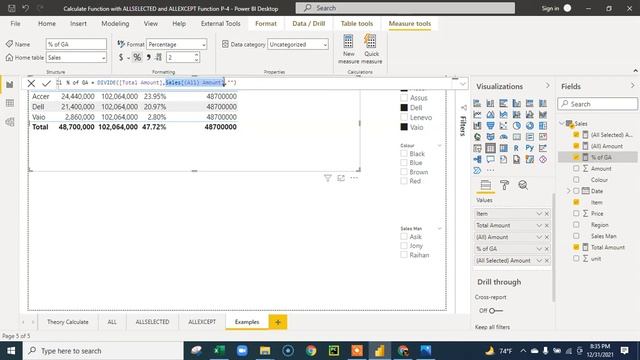Check the Asik sales man option

click(x=404, y=236)
